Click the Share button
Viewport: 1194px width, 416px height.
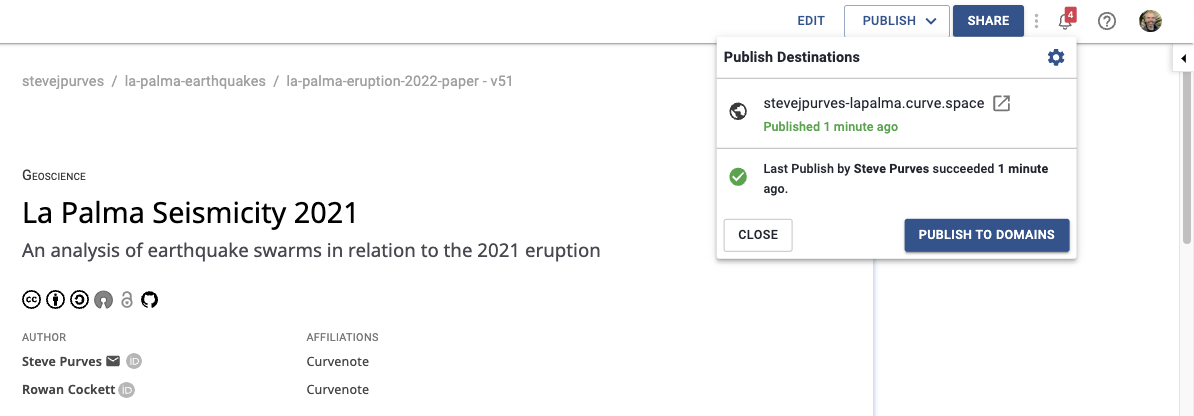point(988,21)
